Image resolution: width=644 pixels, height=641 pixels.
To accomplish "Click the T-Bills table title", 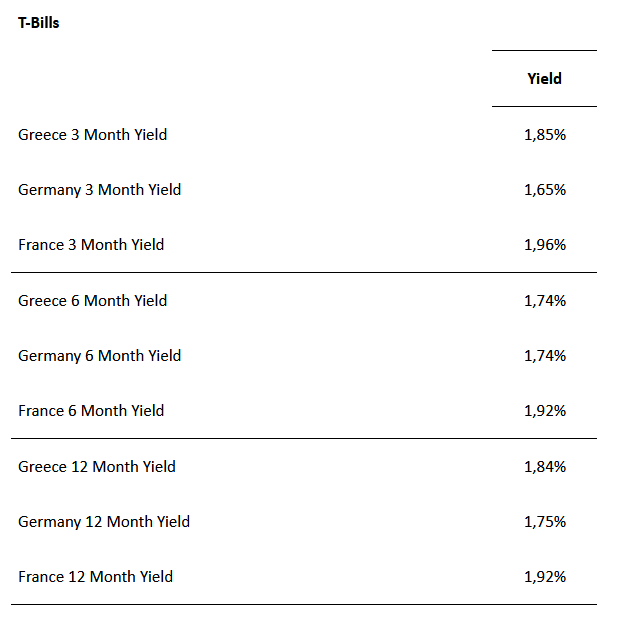I will pos(39,23).
